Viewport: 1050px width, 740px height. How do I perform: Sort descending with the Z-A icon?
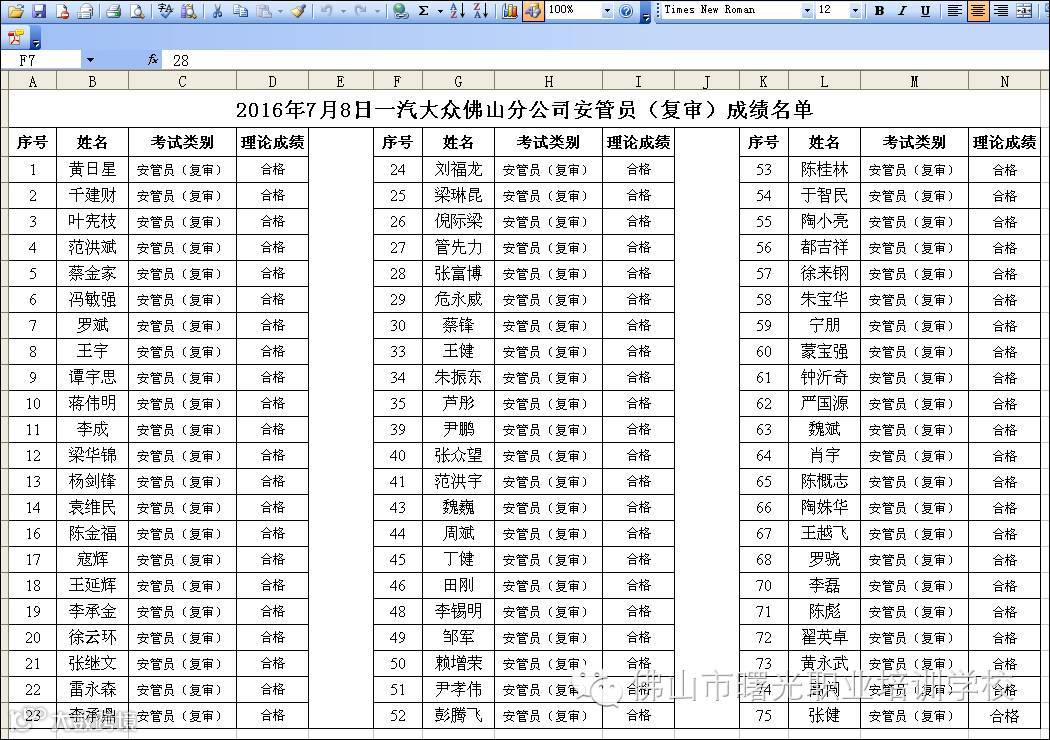click(481, 11)
